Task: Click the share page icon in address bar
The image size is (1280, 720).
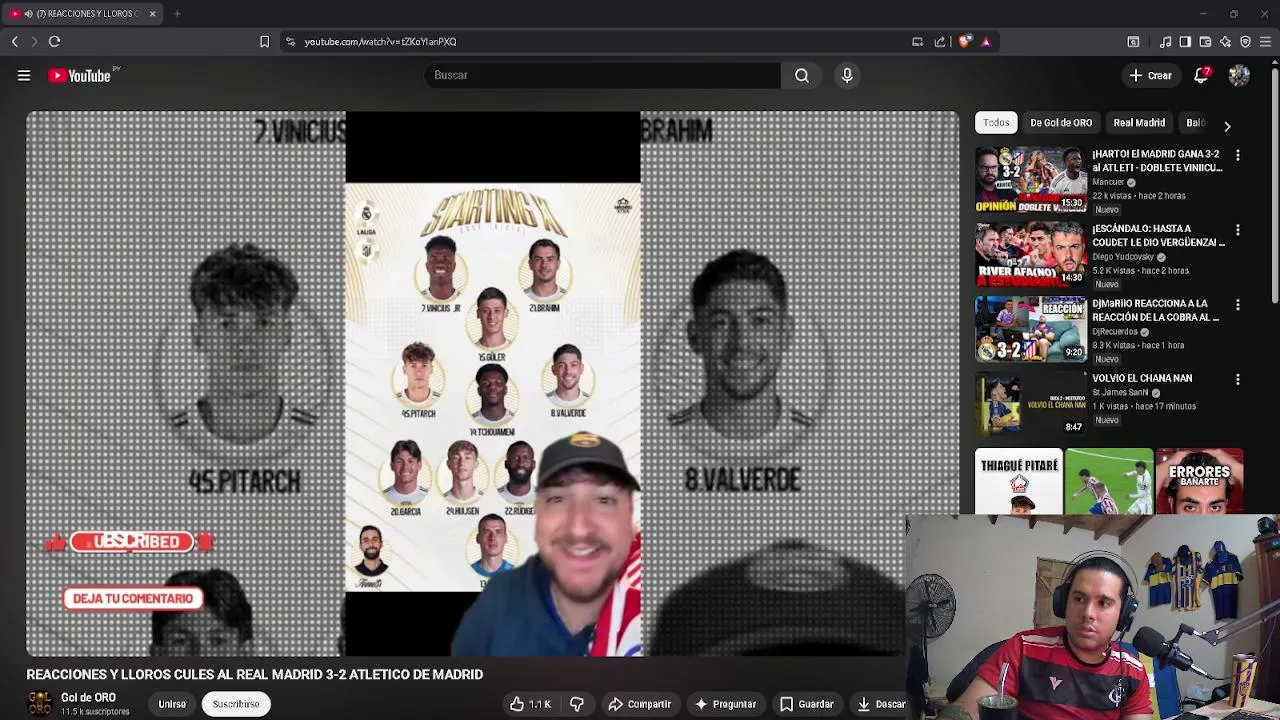Action: coord(940,41)
